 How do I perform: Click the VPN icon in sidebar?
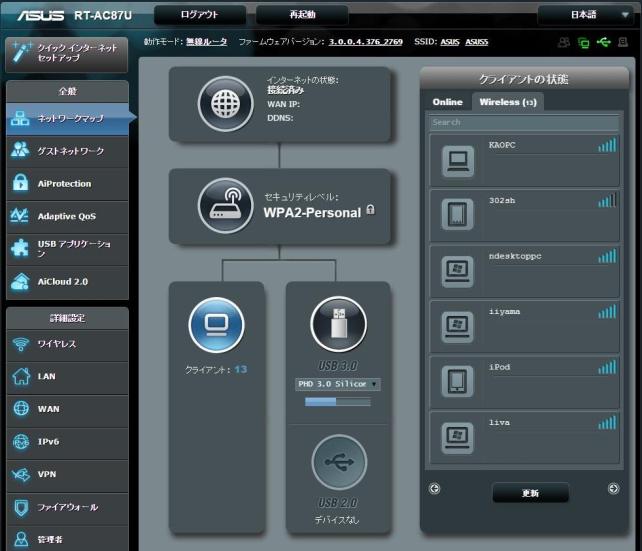[21, 474]
